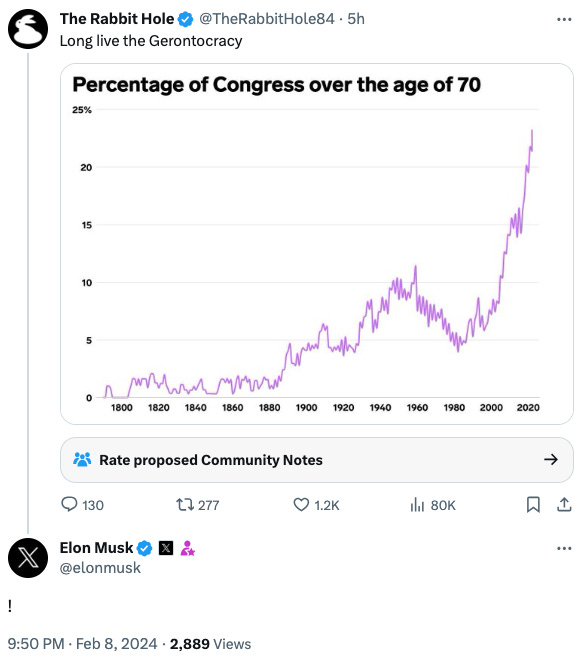Screen dimensions: 586x666
Task: Open the @TheRabbitHole84 handle link
Action: 267,19
